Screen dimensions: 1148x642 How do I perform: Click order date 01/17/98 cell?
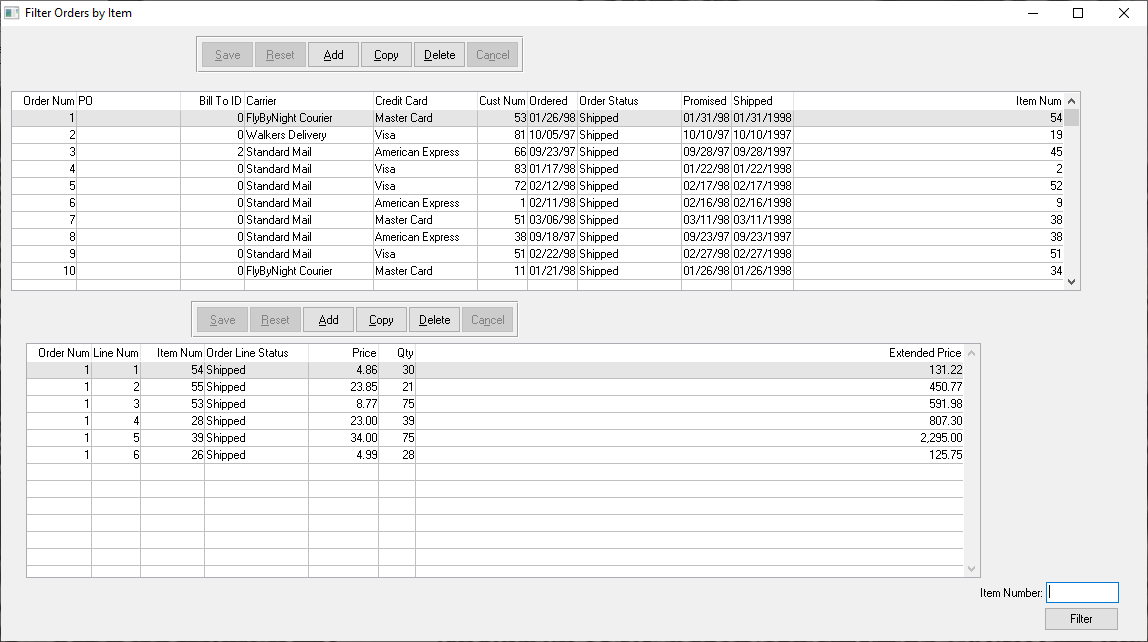pyautogui.click(x=552, y=168)
